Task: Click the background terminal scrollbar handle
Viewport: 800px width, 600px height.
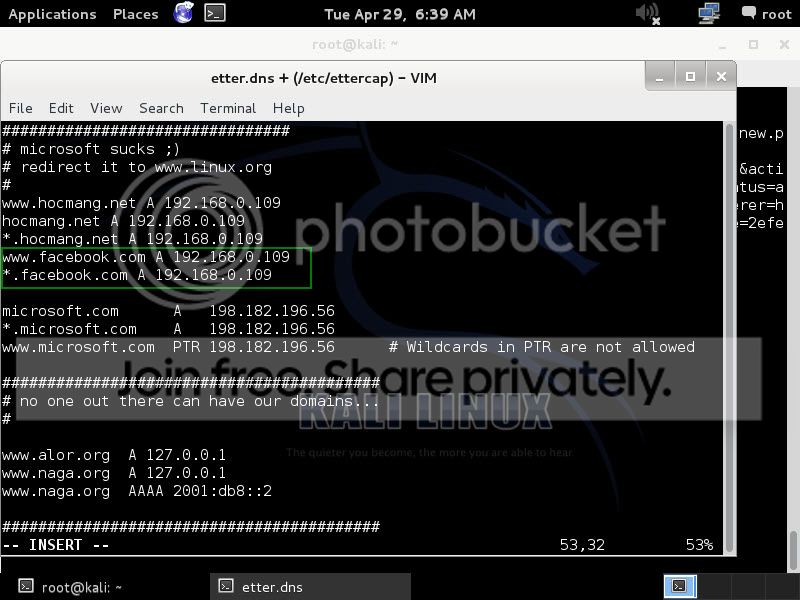Action: point(793,549)
